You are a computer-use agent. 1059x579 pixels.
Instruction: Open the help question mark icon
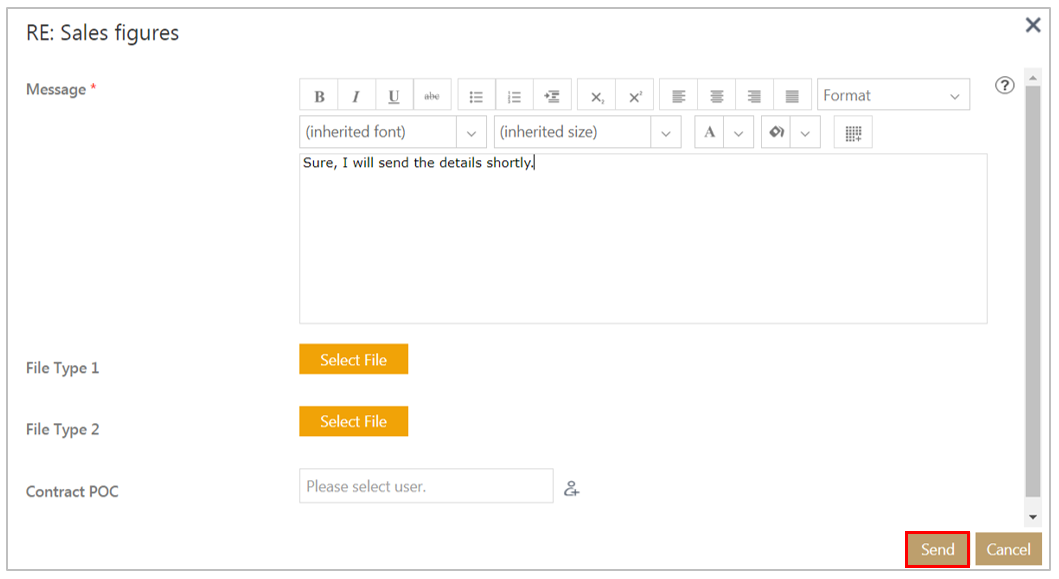click(1005, 86)
